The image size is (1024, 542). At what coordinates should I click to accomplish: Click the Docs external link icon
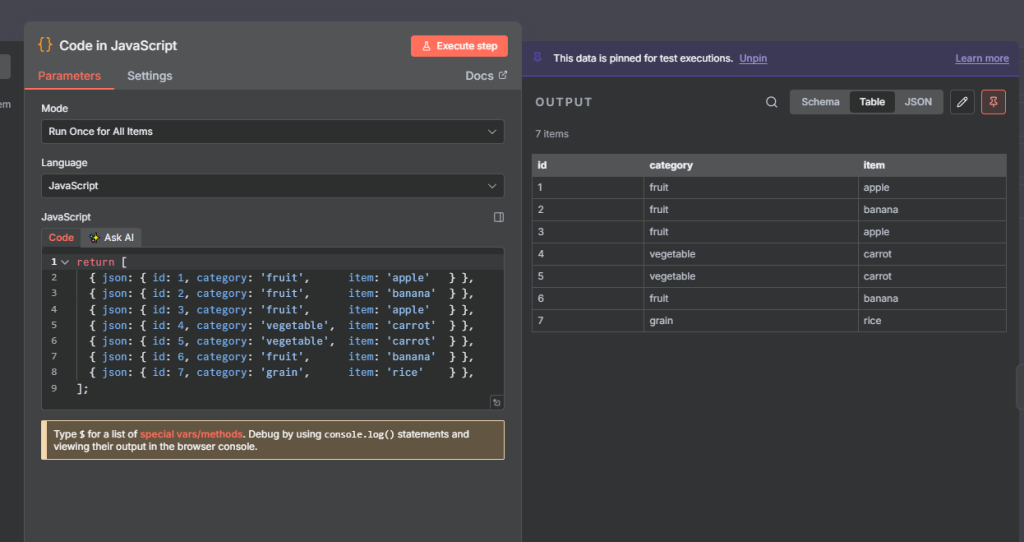(x=503, y=76)
